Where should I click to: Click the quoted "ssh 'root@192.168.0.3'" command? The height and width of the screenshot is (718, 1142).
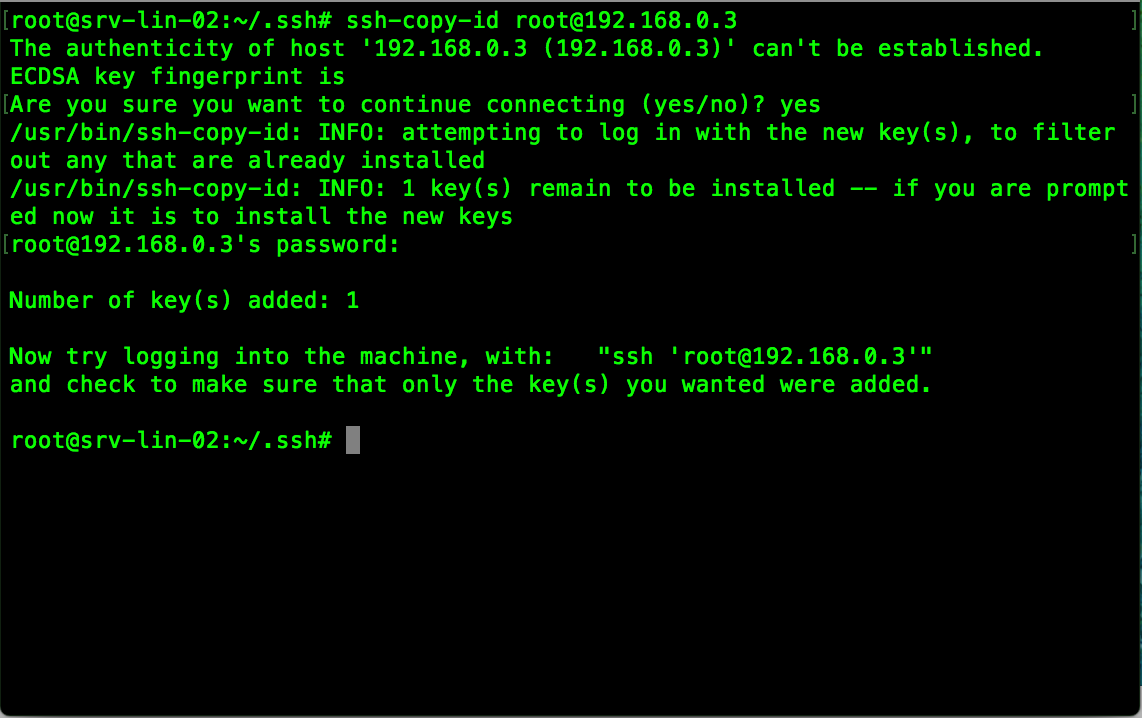pos(765,356)
